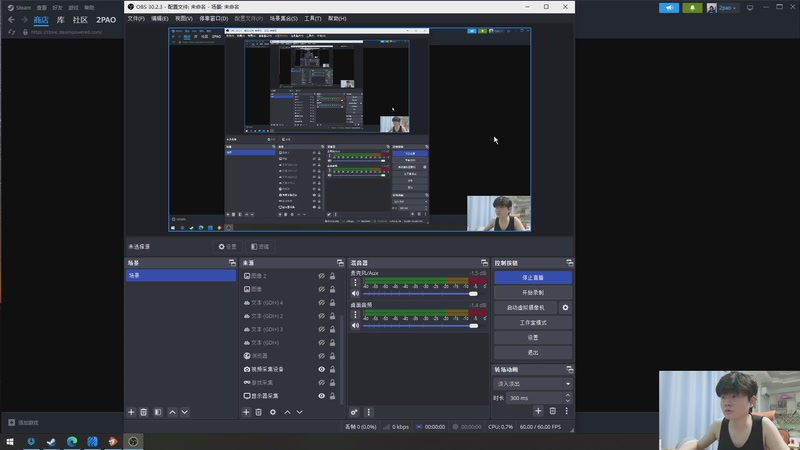Open Steam from the taskbar

(51, 442)
